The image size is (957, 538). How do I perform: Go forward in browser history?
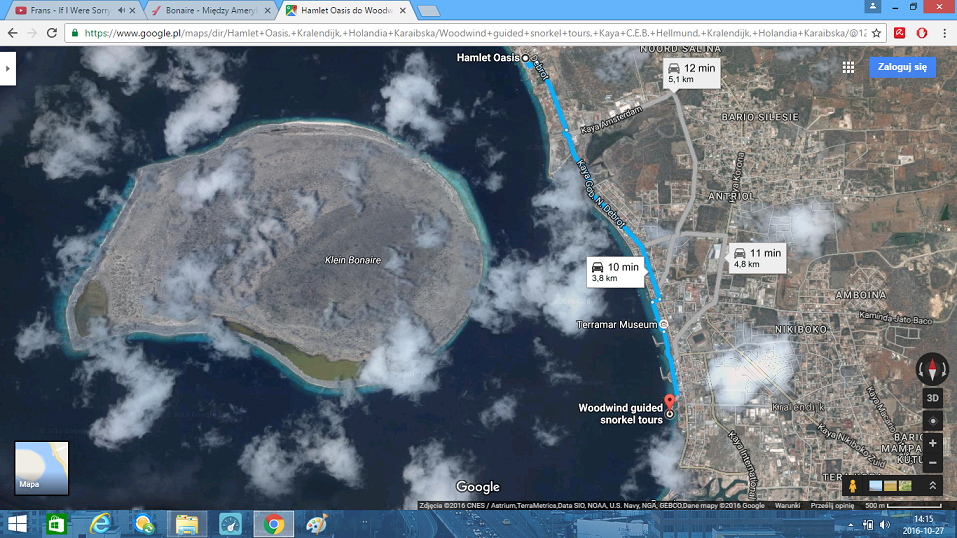(32, 33)
